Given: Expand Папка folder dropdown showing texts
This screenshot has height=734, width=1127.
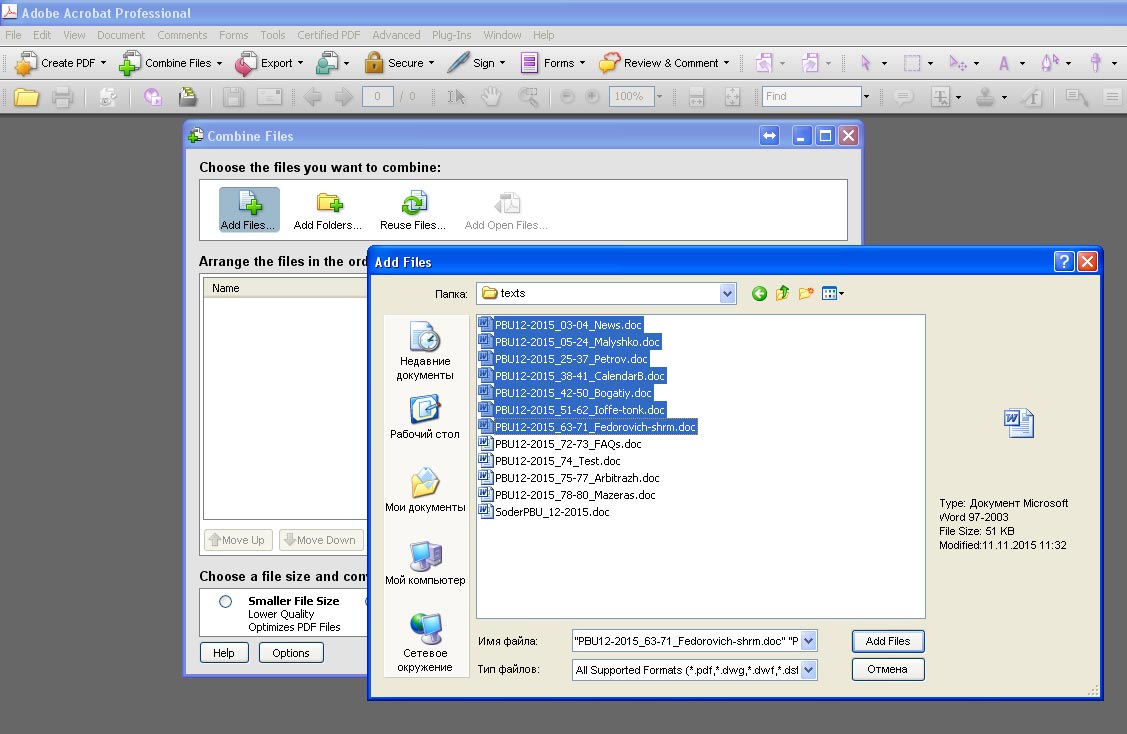Looking at the screenshot, I should (x=727, y=293).
